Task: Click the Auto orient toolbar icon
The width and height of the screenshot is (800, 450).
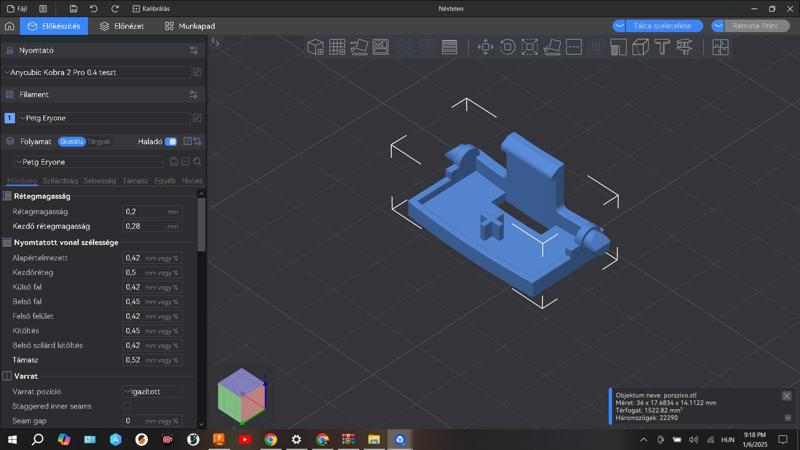Action: [x=359, y=47]
